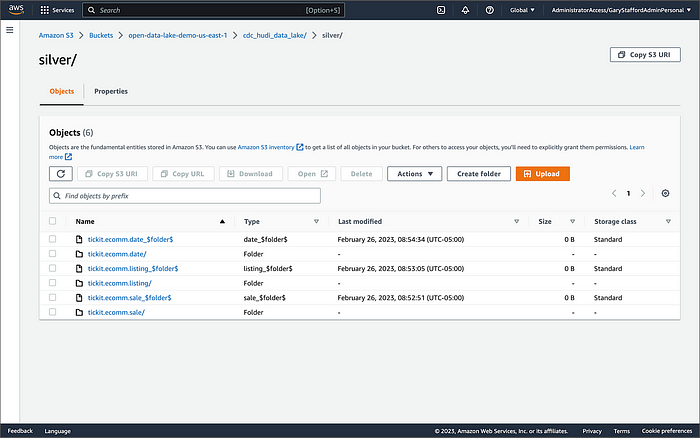700x438 pixels.
Task: Open cdc_hudi_data_lake/ breadcrumb
Action: click(275, 35)
